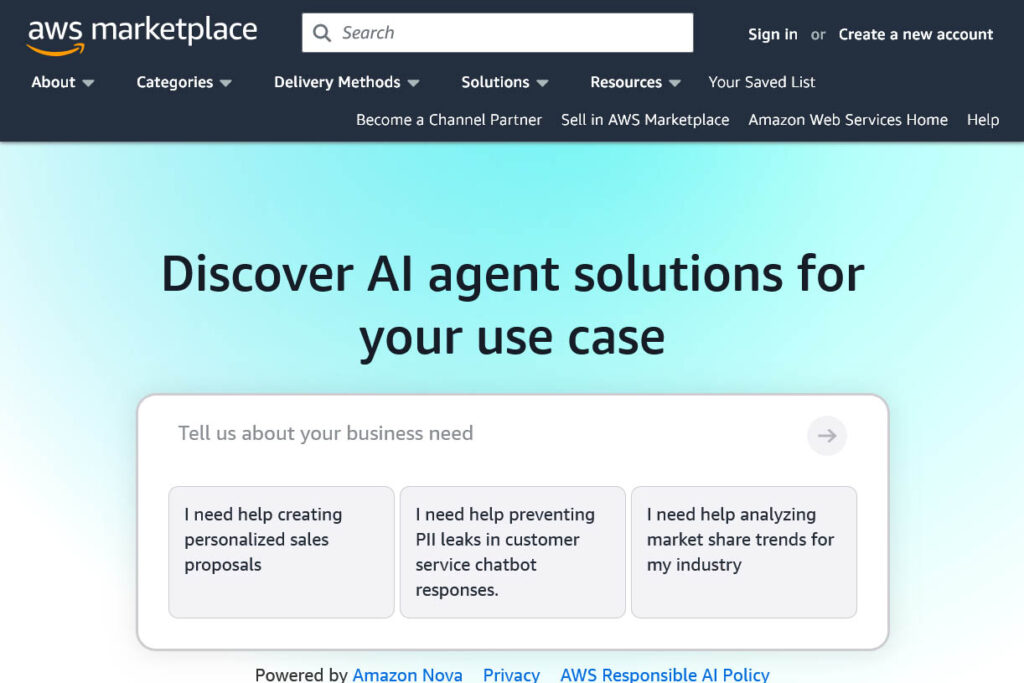The width and height of the screenshot is (1024, 683).
Task: Click the Sign in link
Action: (x=772, y=34)
